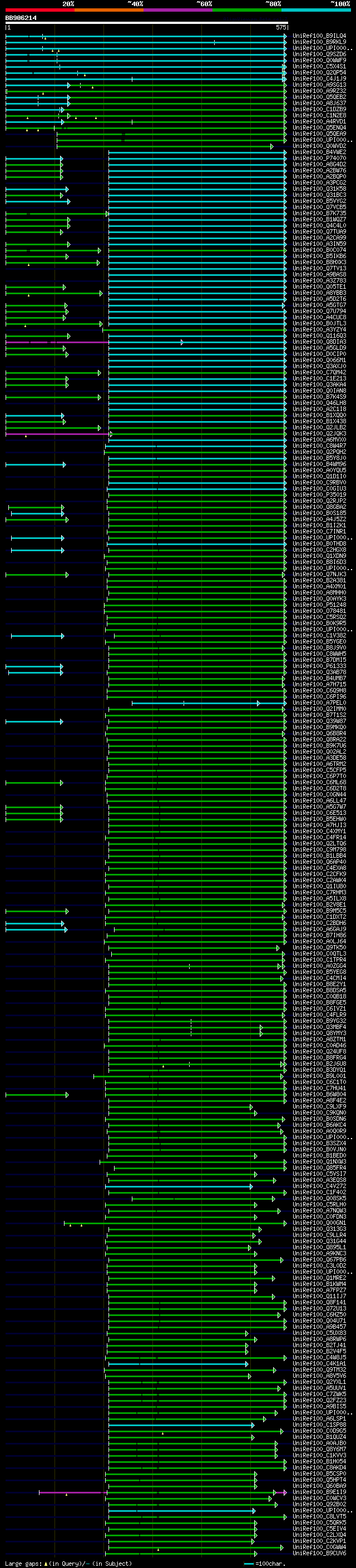Select label UniRef100_B0SDN6
The image size is (356, 1568).
319,1119
